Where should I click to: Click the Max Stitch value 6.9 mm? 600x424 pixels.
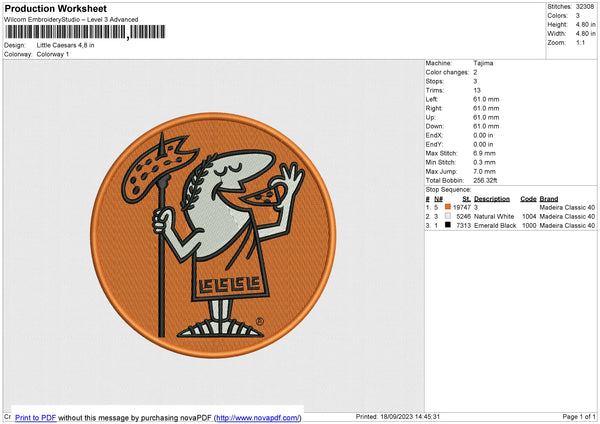coord(484,153)
